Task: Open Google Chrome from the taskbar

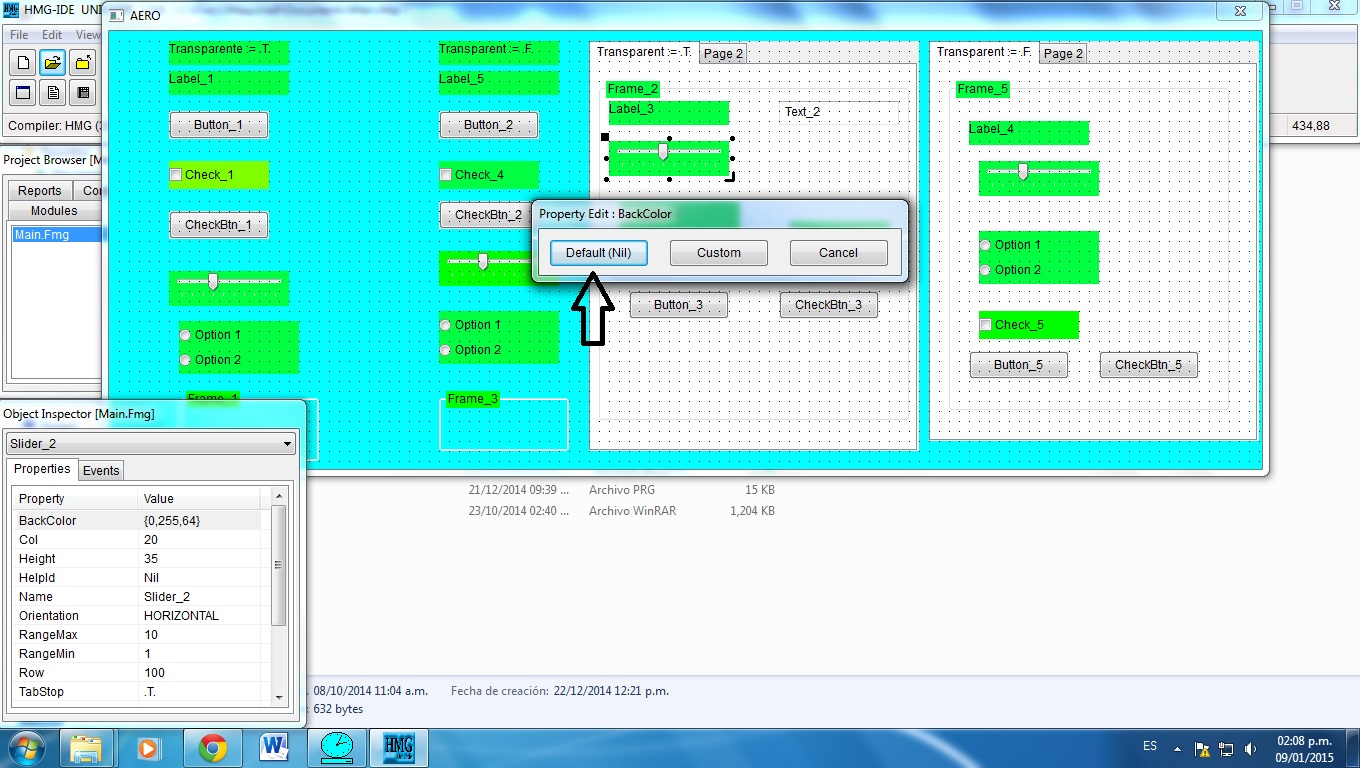Action: (212, 747)
